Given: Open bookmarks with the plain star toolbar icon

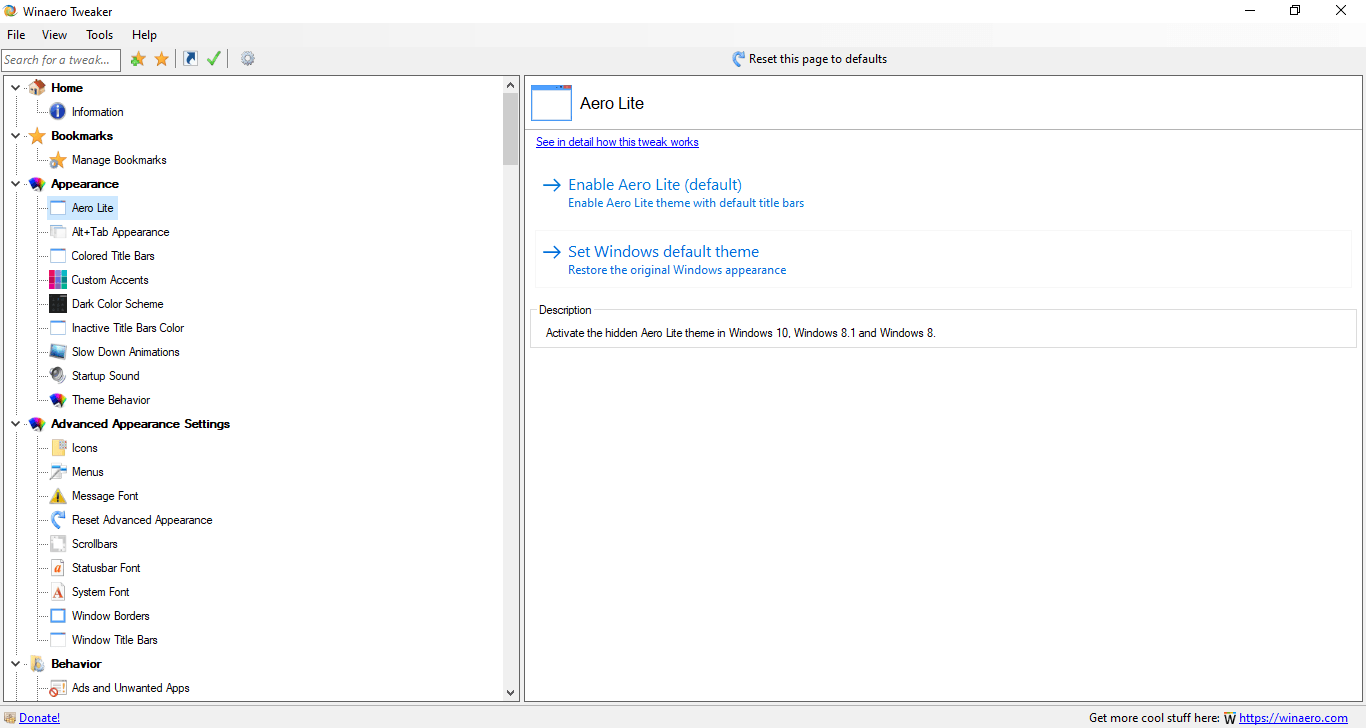Looking at the screenshot, I should click(161, 59).
